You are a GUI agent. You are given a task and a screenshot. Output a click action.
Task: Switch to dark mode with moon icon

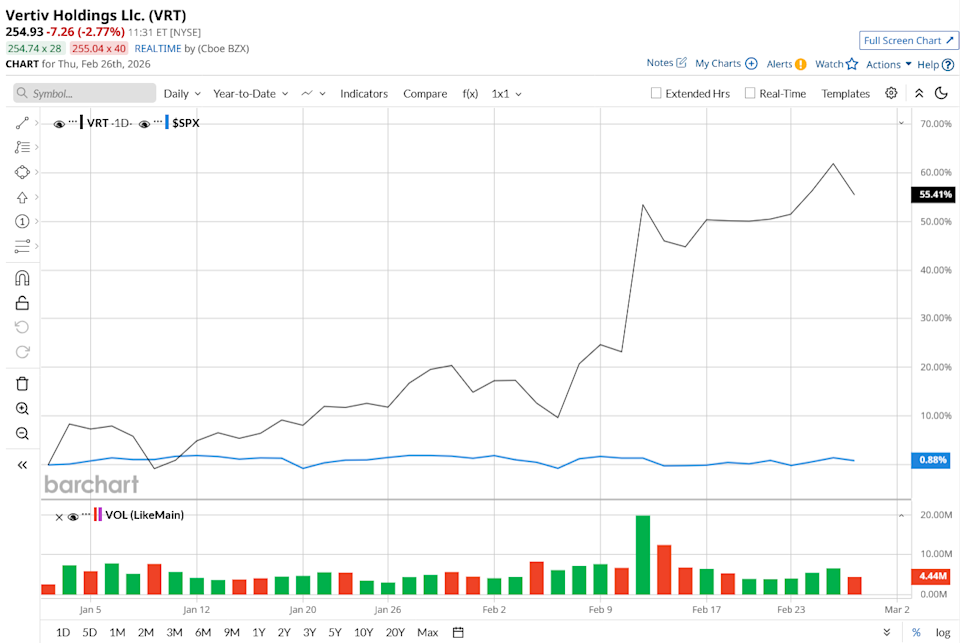click(941, 93)
